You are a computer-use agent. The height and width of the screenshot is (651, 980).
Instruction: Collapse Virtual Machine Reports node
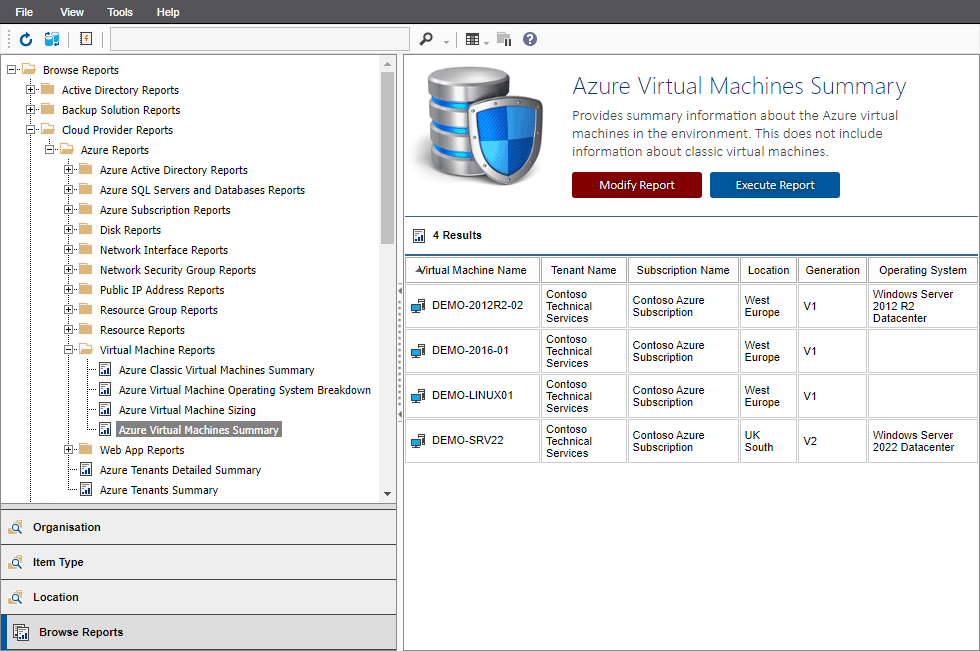pos(68,350)
